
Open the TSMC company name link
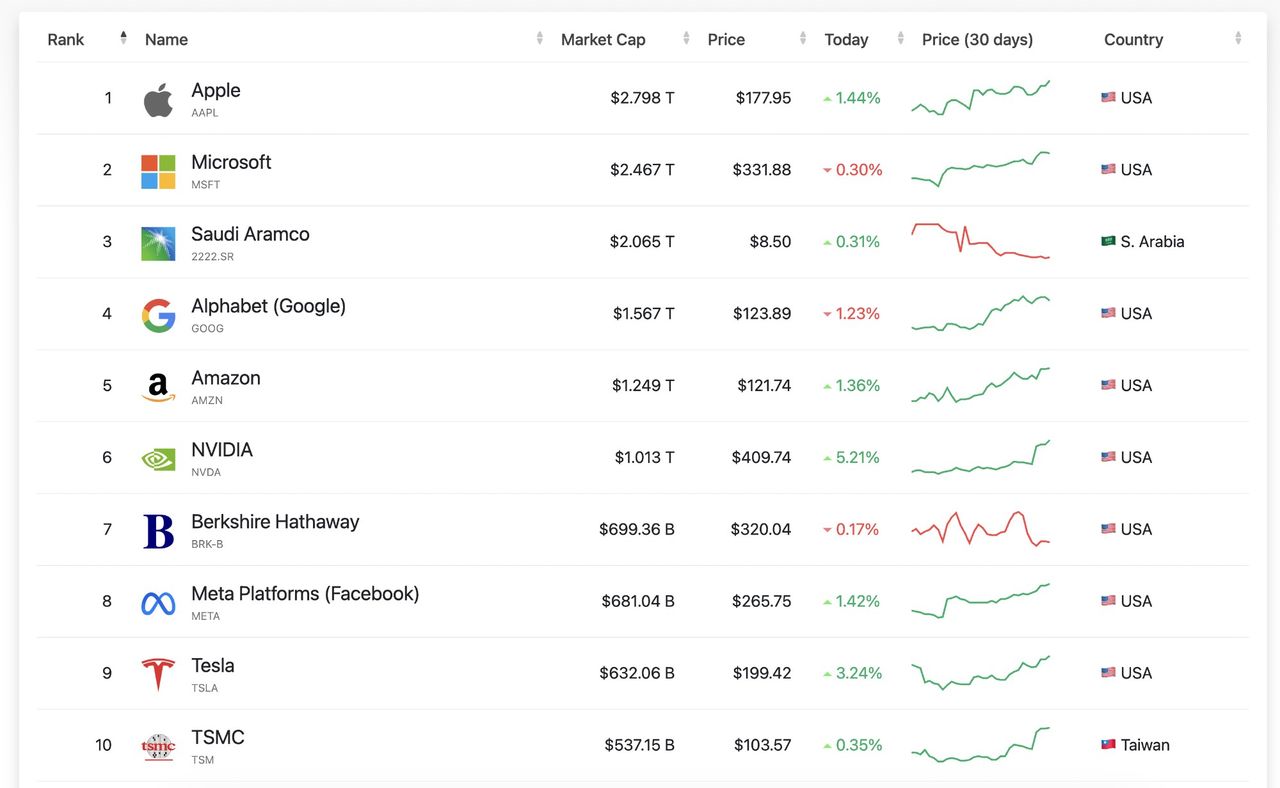[x=218, y=738]
